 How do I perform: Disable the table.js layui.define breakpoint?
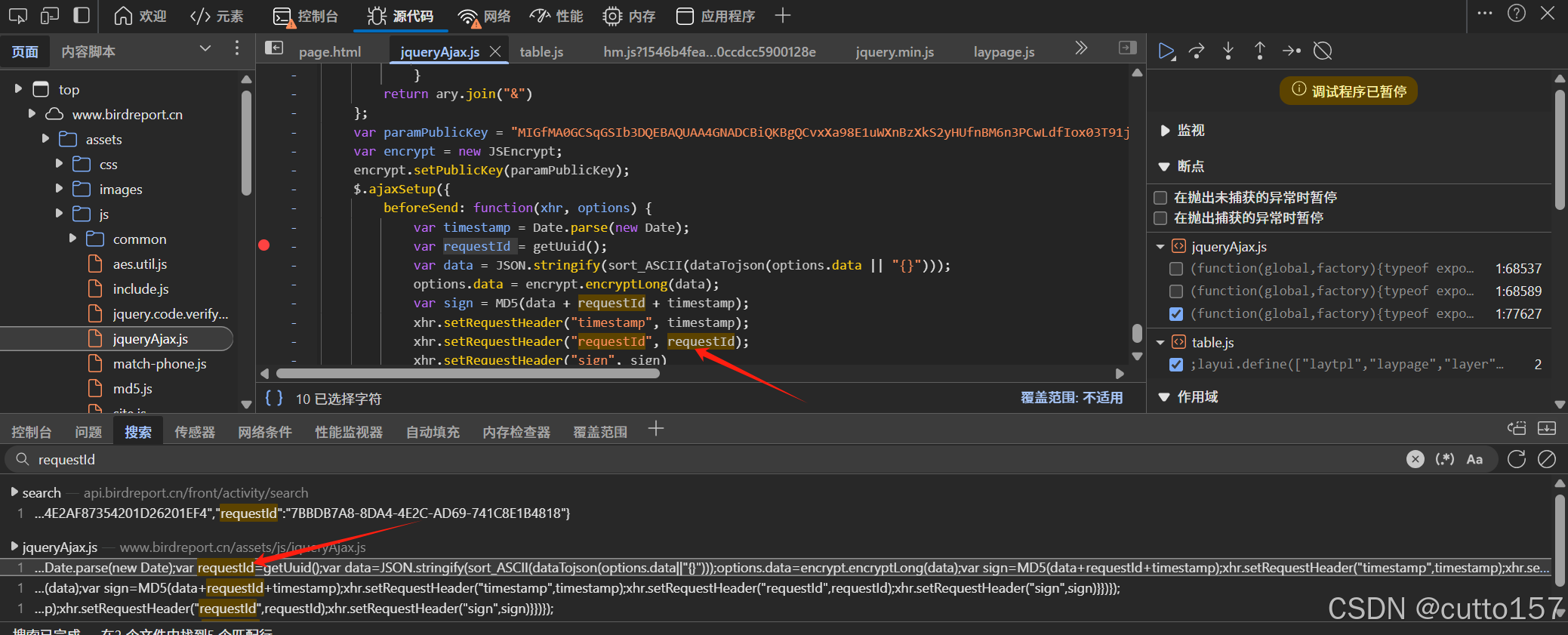1176,365
